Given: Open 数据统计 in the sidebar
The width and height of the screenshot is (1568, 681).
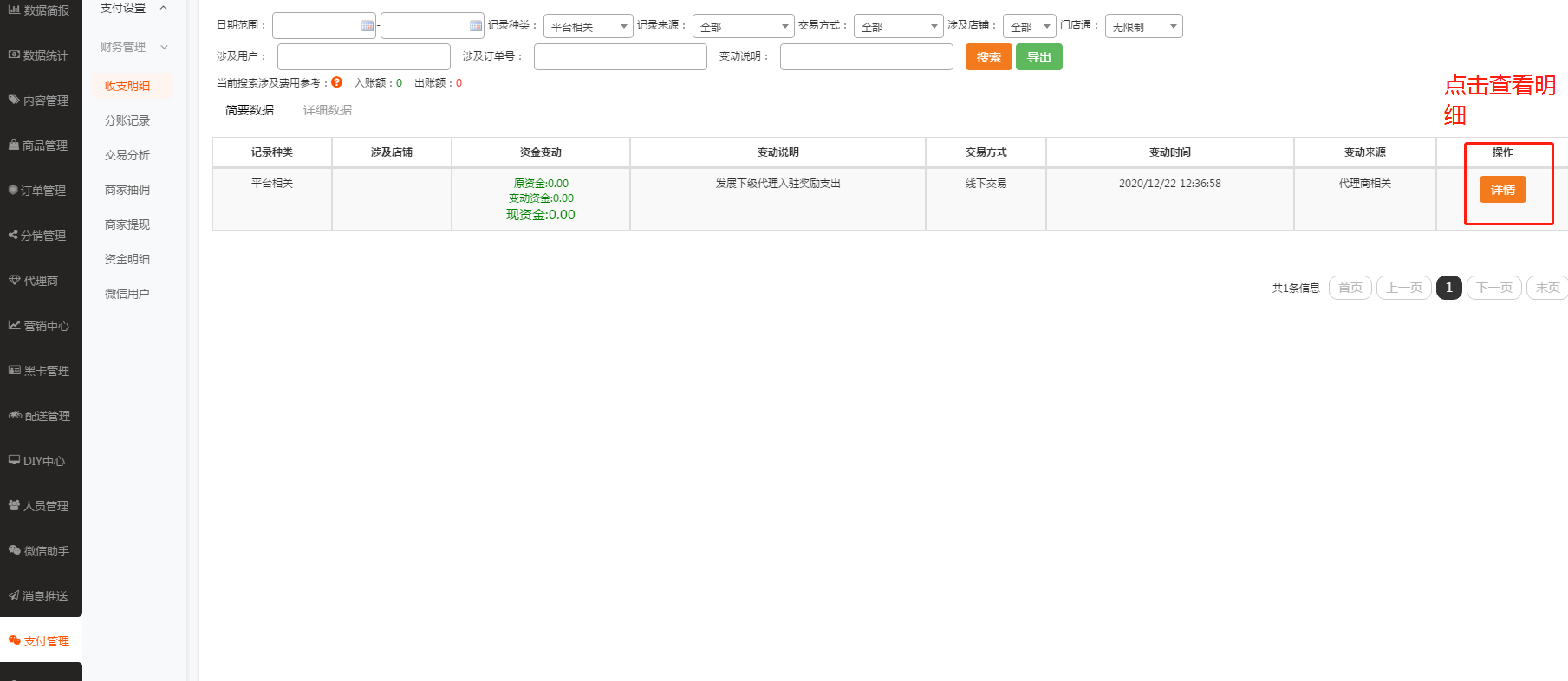Looking at the screenshot, I should click(x=41, y=55).
